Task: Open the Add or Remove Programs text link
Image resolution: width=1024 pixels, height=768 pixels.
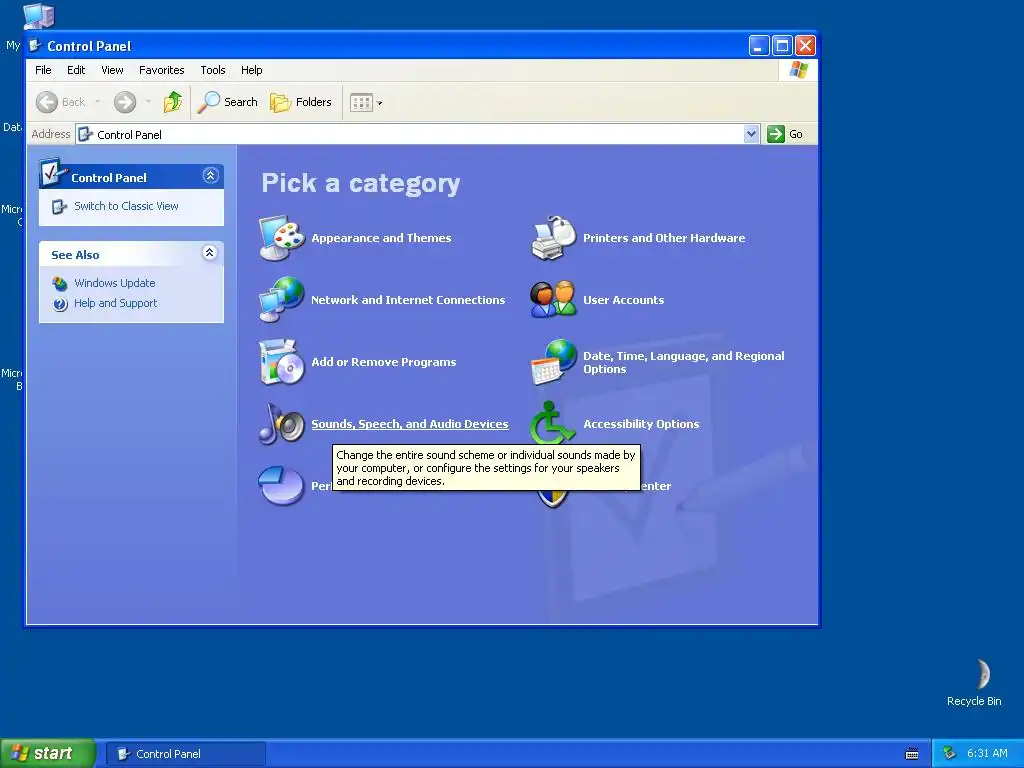Action: click(x=384, y=362)
